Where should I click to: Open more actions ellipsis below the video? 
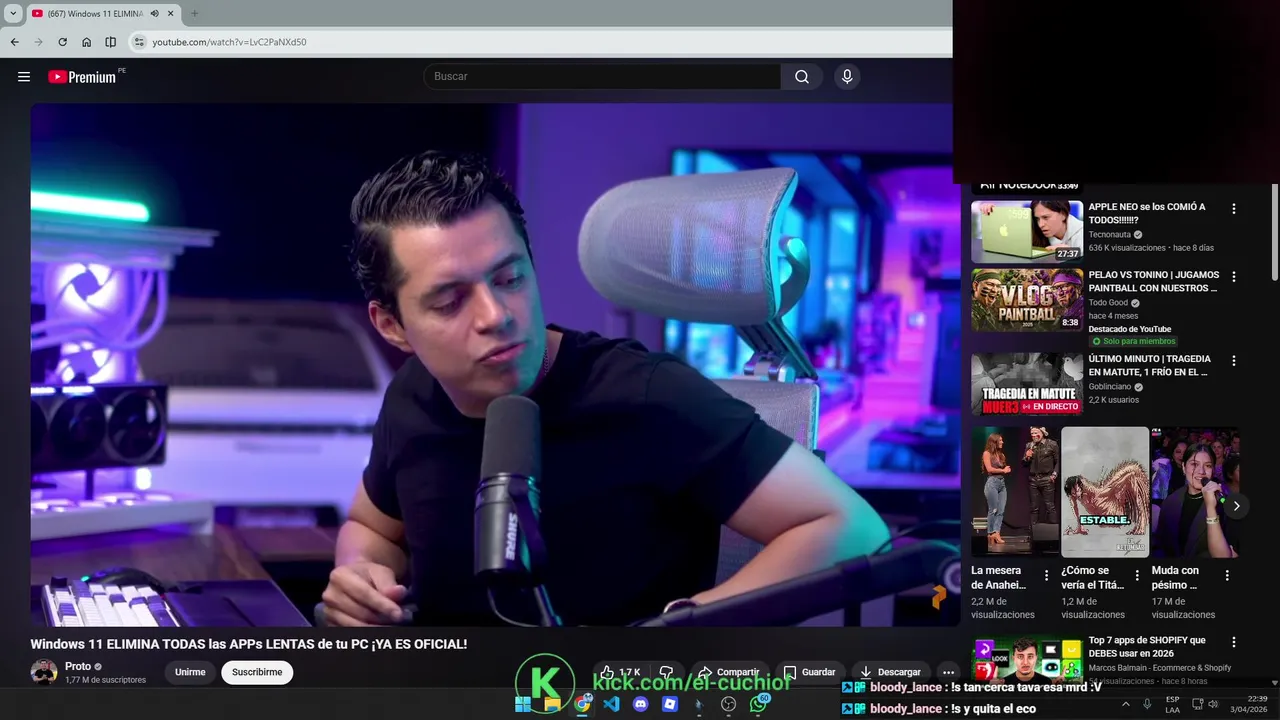948,672
